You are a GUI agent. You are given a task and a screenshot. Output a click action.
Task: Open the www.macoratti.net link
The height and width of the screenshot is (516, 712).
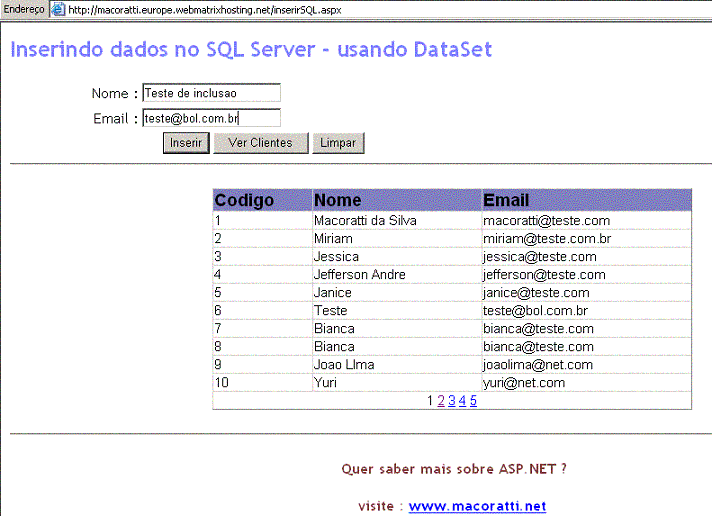click(x=477, y=506)
